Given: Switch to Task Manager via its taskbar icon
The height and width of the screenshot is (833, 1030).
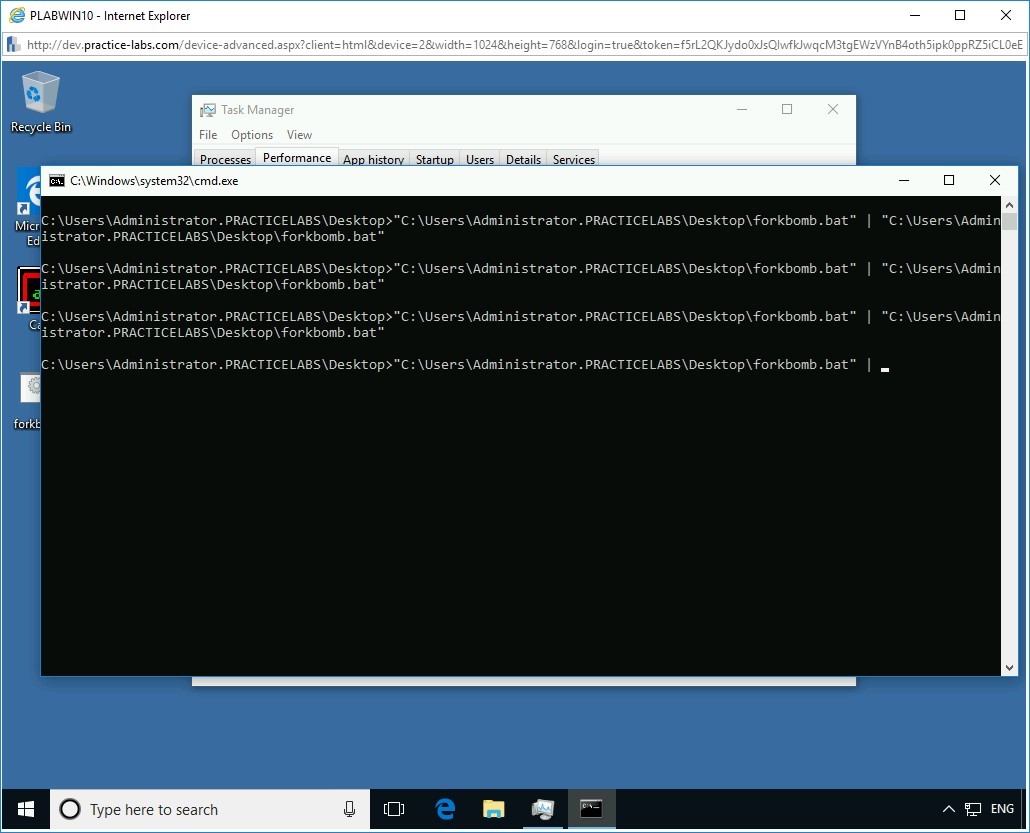Looking at the screenshot, I should pyautogui.click(x=542, y=809).
